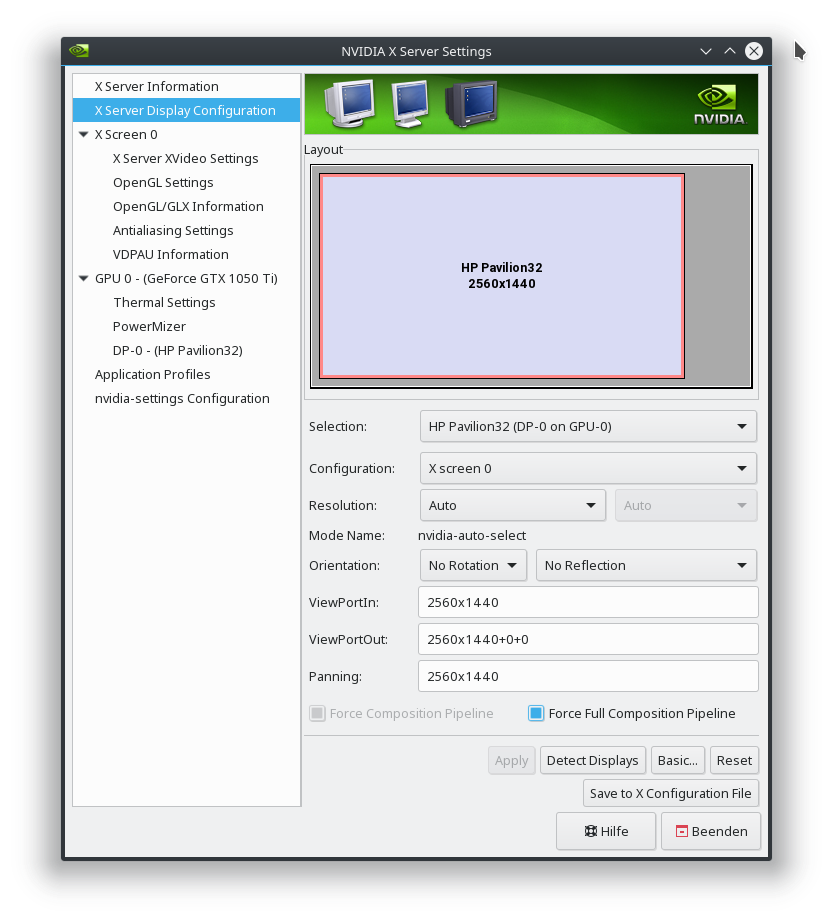Screen dimensions: 833x922
Task: Click the Apply button
Action: (x=511, y=760)
